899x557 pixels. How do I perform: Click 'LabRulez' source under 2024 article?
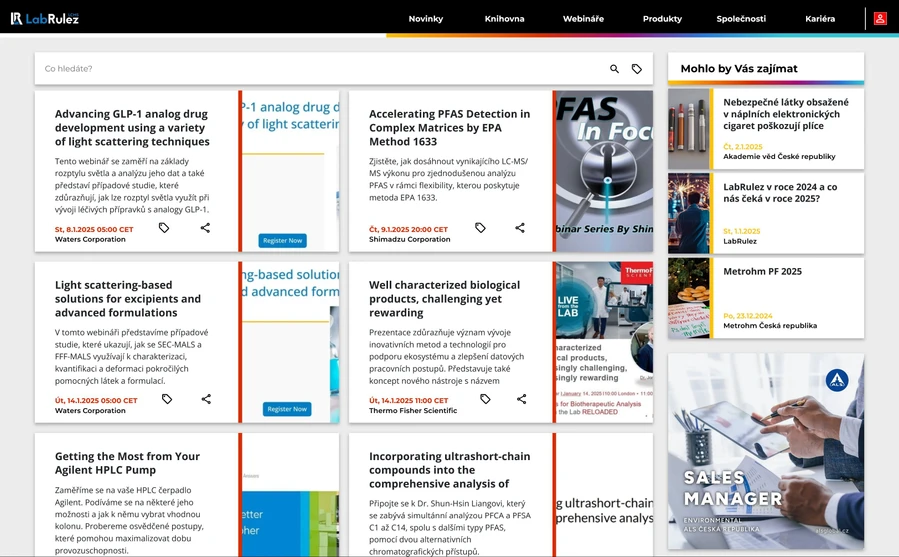coord(740,241)
